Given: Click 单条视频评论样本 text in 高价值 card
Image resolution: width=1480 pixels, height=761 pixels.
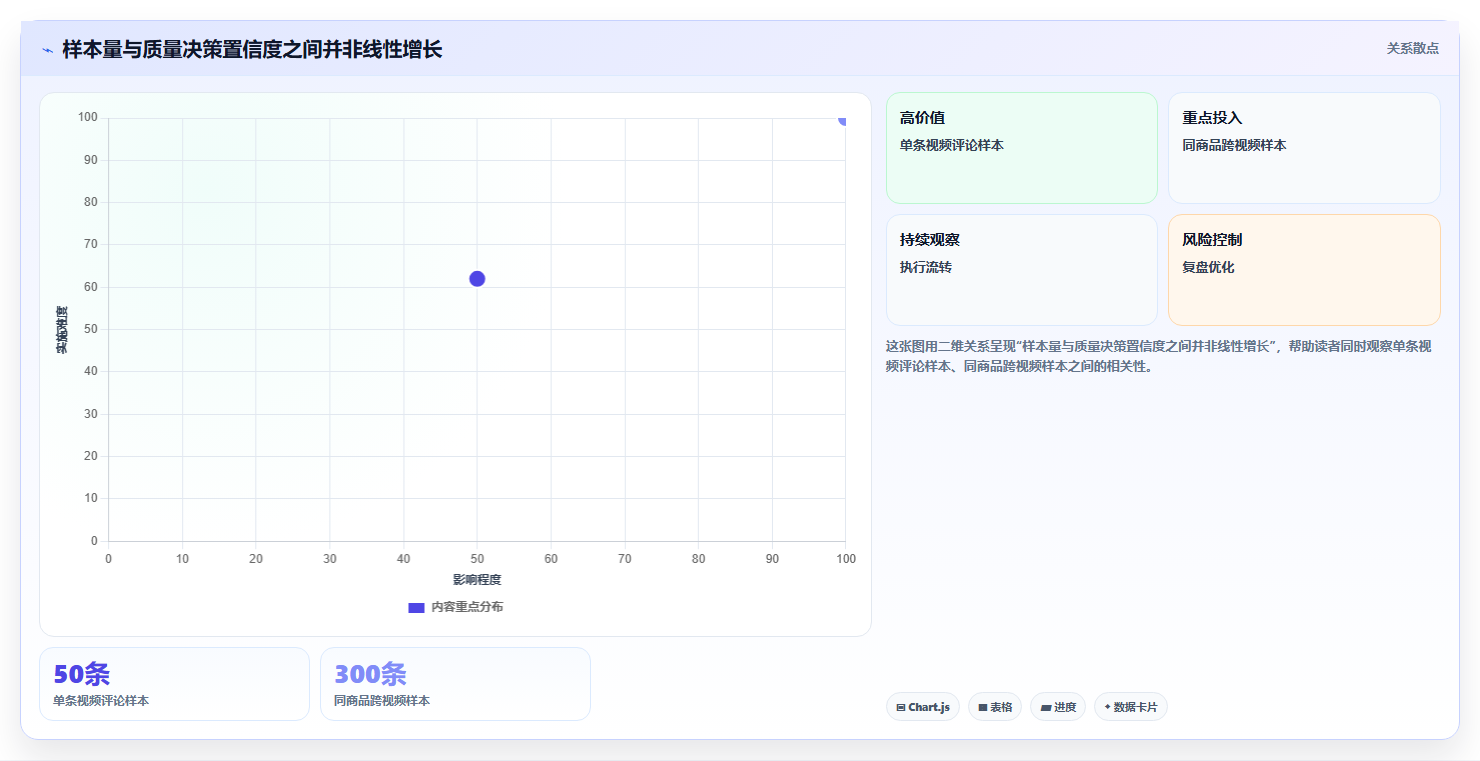Looking at the screenshot, I should 952,145.
